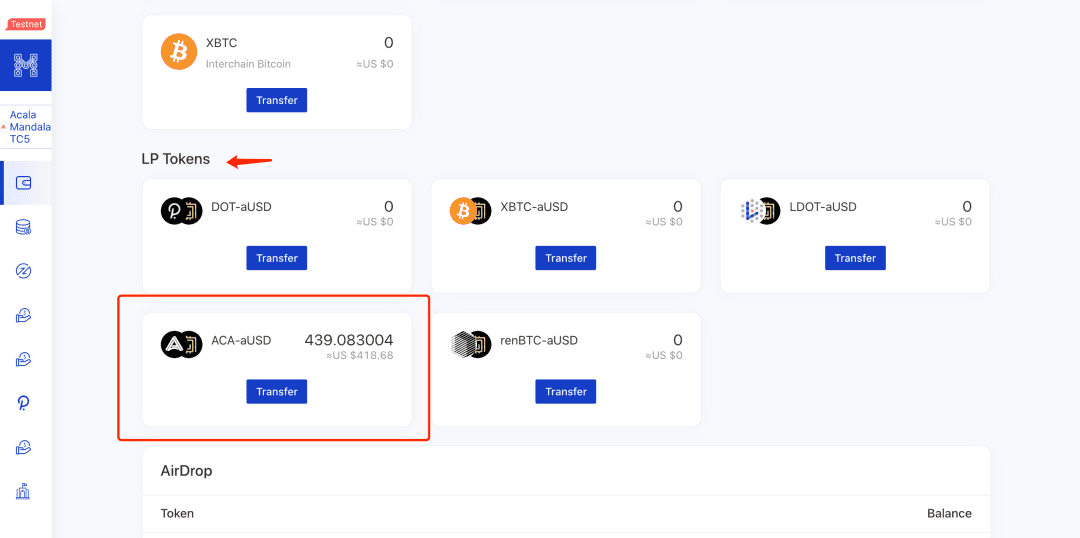Click the Acala logo in the sidebar

pyautogui.click(x=25, y=65)
